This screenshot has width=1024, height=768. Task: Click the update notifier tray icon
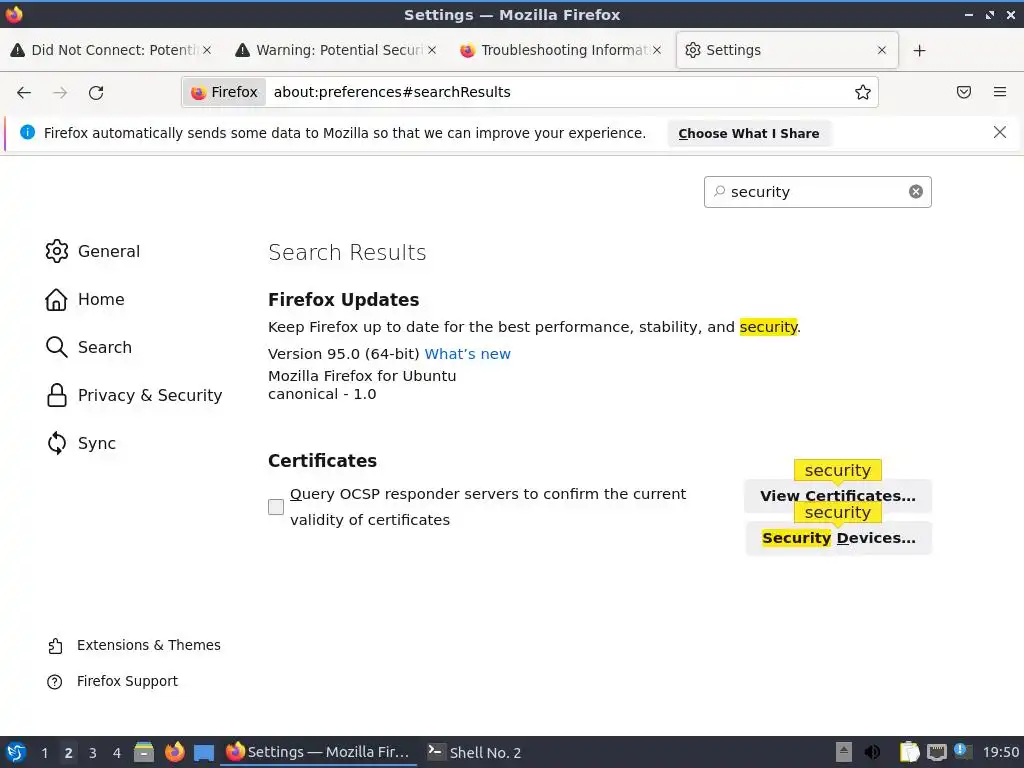963,751
